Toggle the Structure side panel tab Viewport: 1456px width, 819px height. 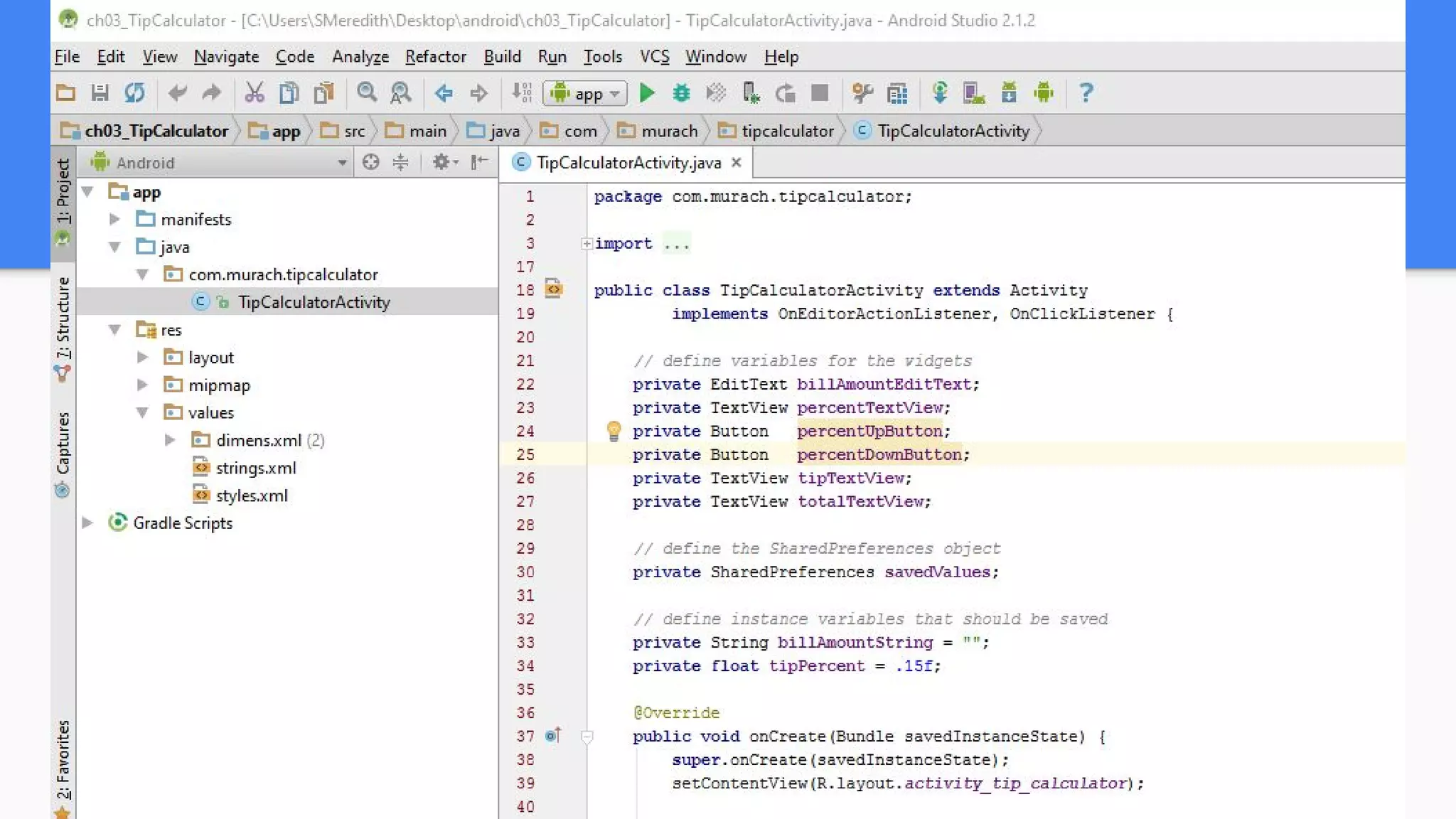point(63,320)
